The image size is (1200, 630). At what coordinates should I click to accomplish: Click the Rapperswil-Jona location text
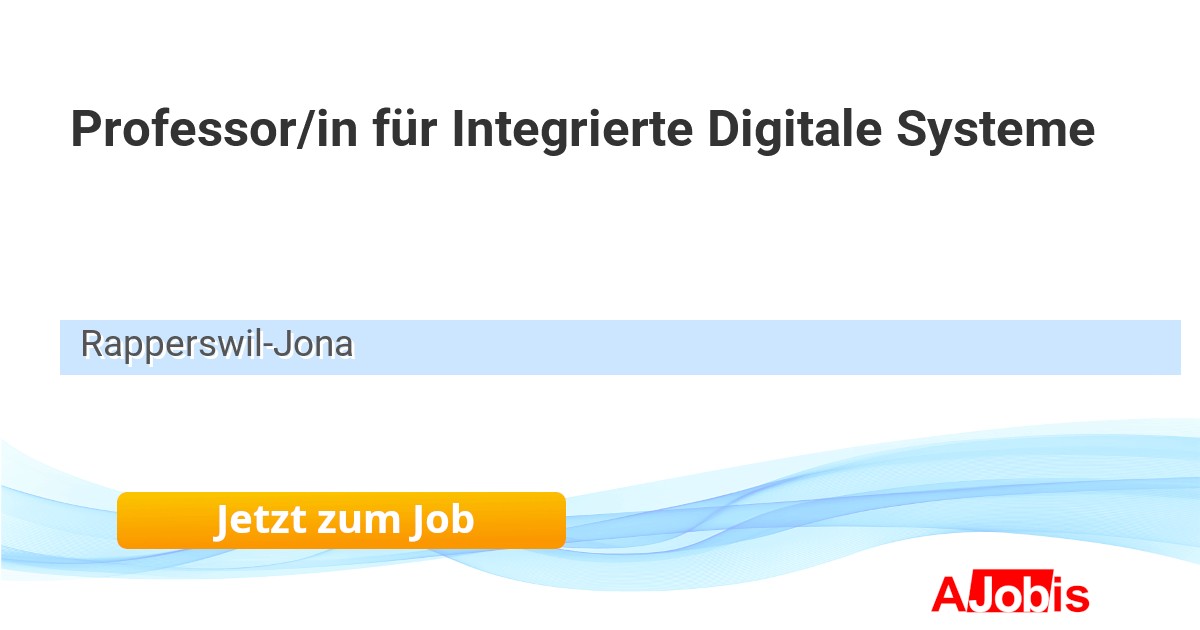[x=216, y=345]
